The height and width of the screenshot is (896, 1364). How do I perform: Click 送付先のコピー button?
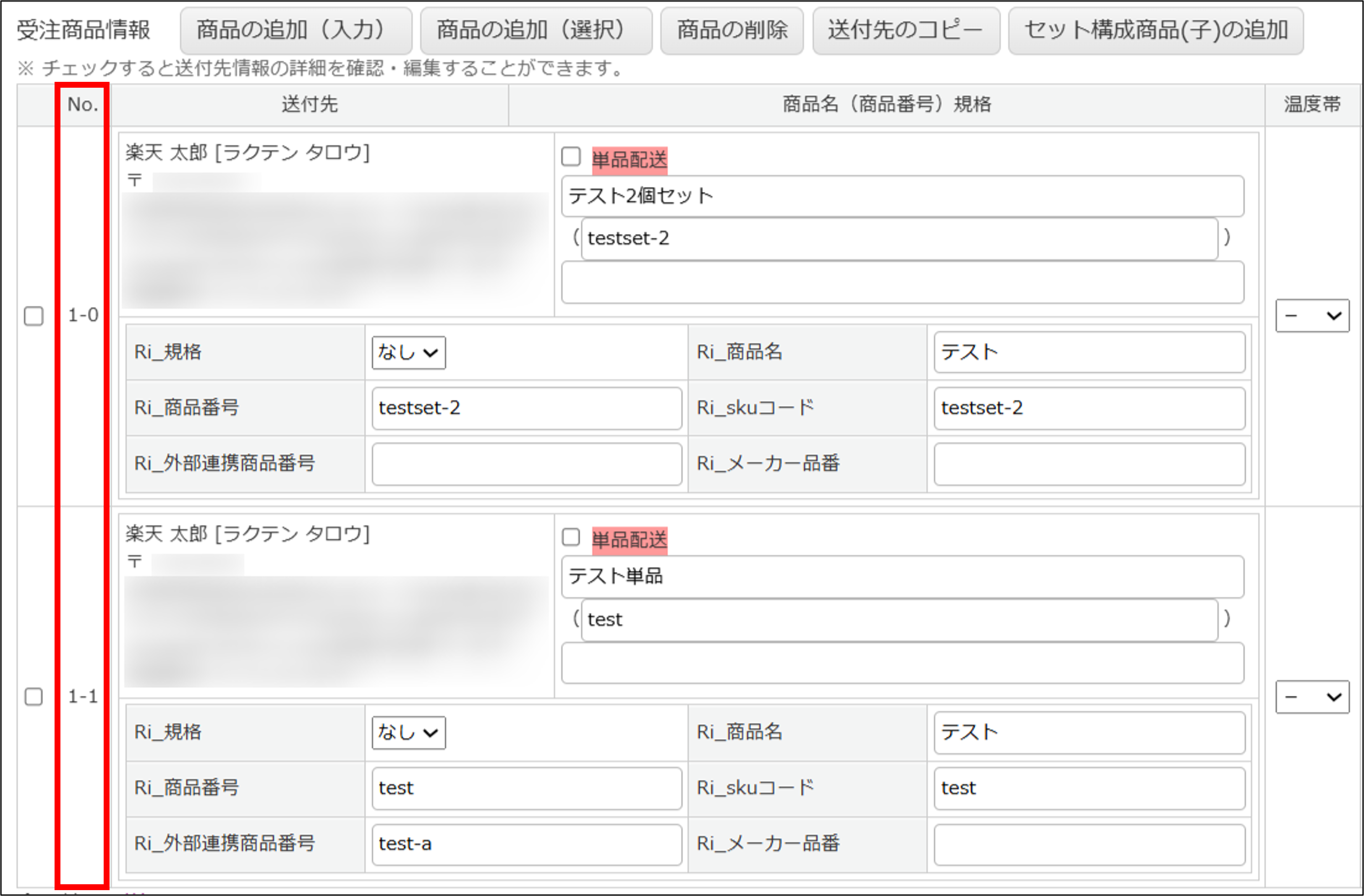point(906,30)
